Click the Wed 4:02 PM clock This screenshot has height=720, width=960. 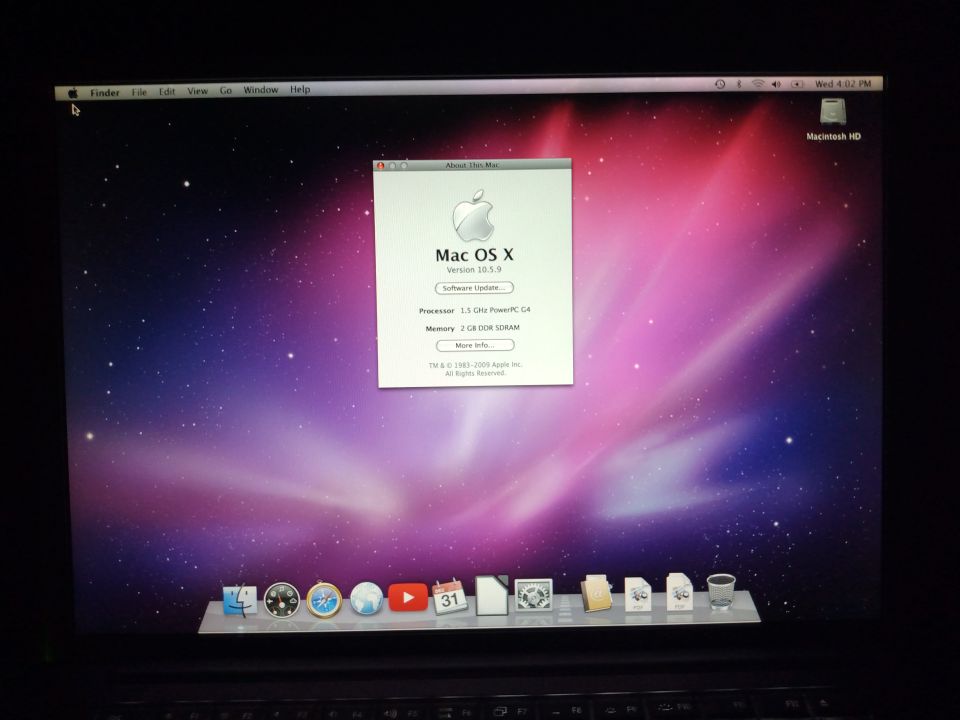tap(842, 83)
